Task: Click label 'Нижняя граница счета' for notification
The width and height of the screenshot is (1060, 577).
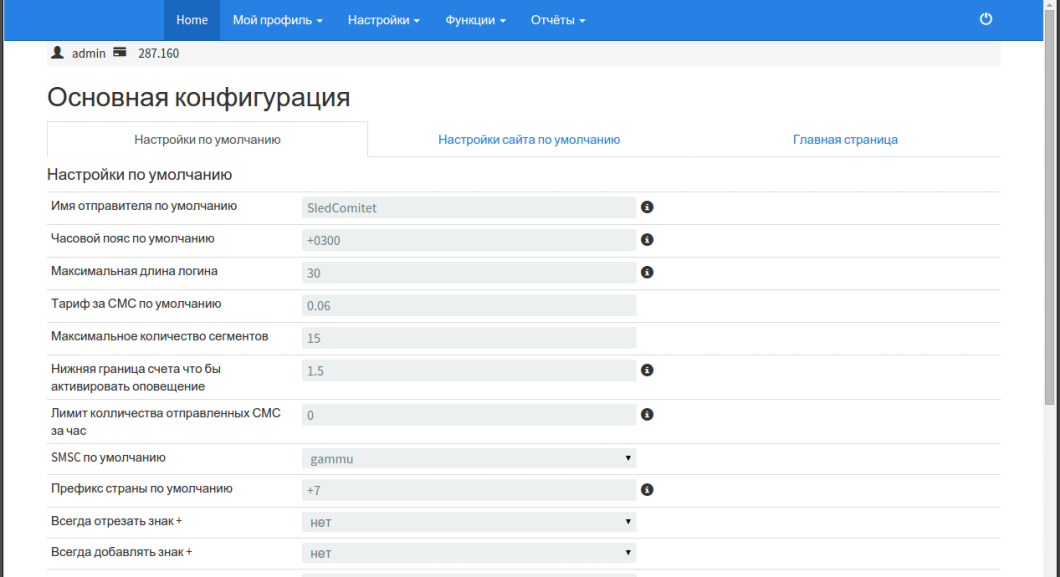Action: point(136,377)
